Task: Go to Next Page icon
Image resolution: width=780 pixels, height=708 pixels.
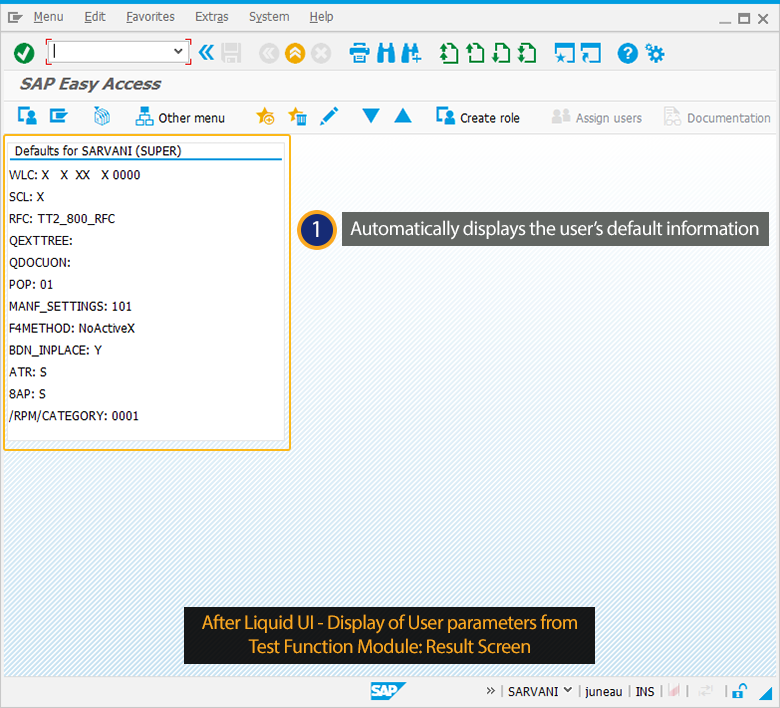Action: (501, 53)
